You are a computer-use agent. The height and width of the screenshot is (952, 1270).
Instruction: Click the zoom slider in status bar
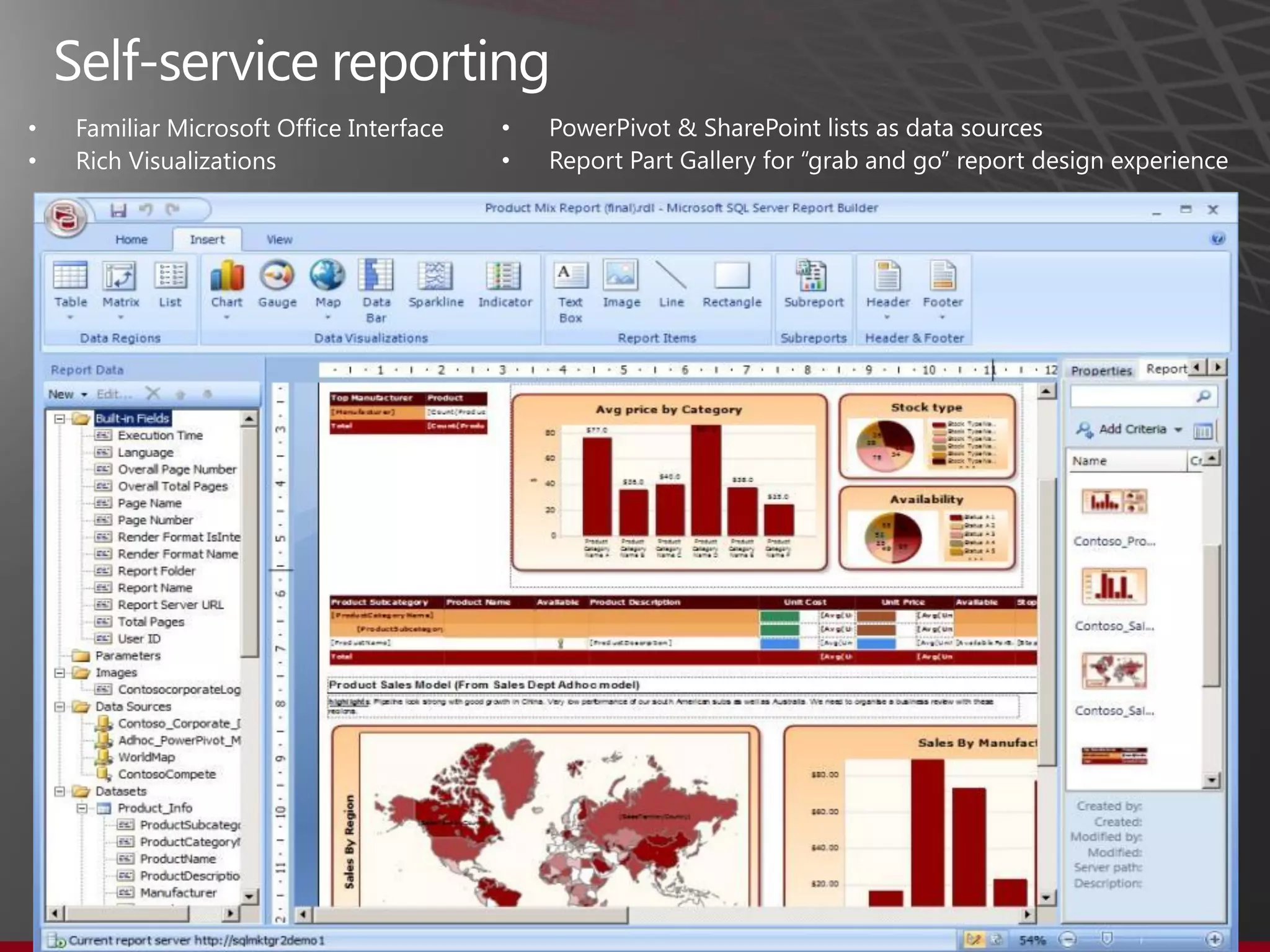coord(1107,939)
